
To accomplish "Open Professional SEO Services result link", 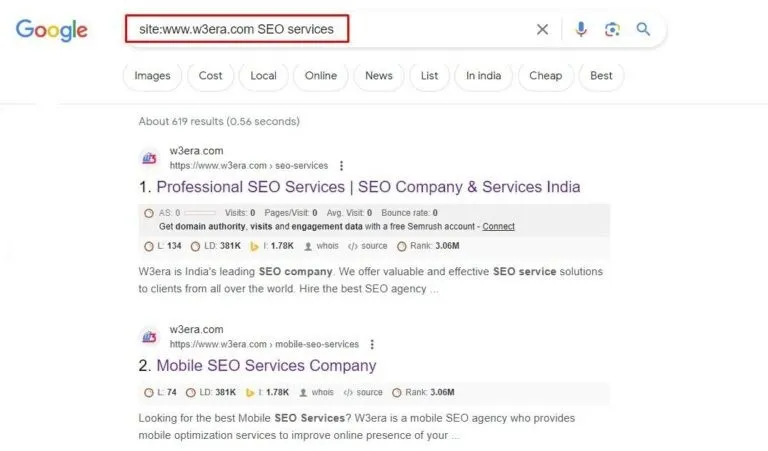I will point(368,187).
